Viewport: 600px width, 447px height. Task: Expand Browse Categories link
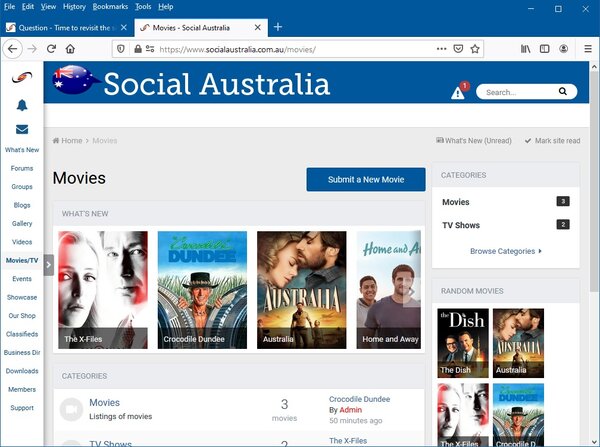point(505,251)
